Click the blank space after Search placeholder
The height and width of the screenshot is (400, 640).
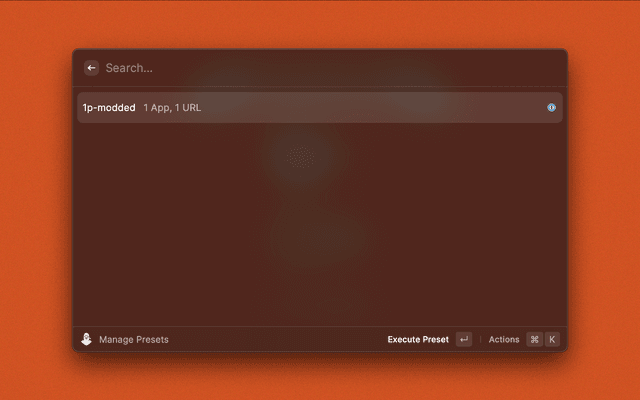[x=357, y=68]
